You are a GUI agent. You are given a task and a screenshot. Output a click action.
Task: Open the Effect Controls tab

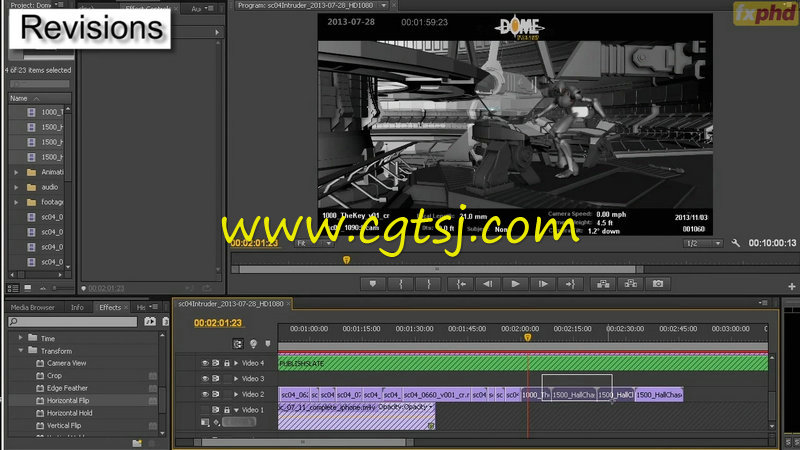[147, 9]
